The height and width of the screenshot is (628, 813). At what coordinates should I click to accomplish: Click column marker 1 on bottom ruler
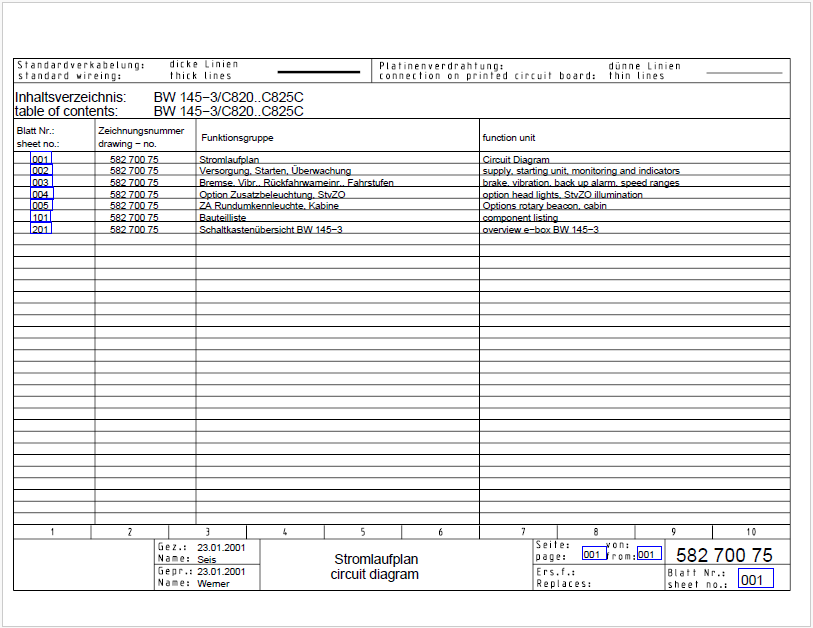click(52, 532)
